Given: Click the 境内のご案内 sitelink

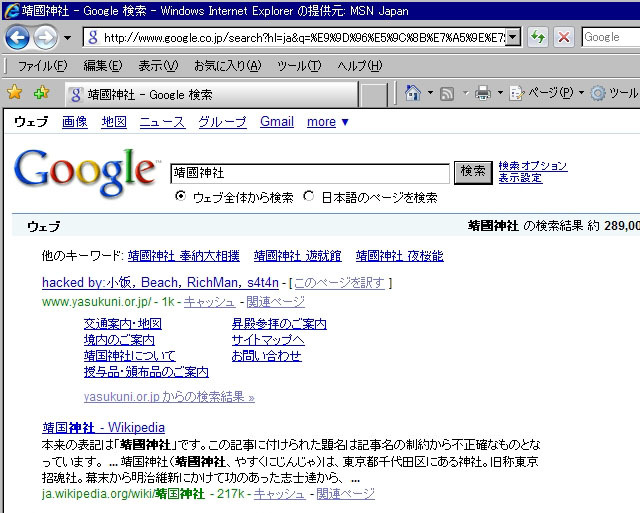Looking at the screenshot, I should click(x=119, y=340).
